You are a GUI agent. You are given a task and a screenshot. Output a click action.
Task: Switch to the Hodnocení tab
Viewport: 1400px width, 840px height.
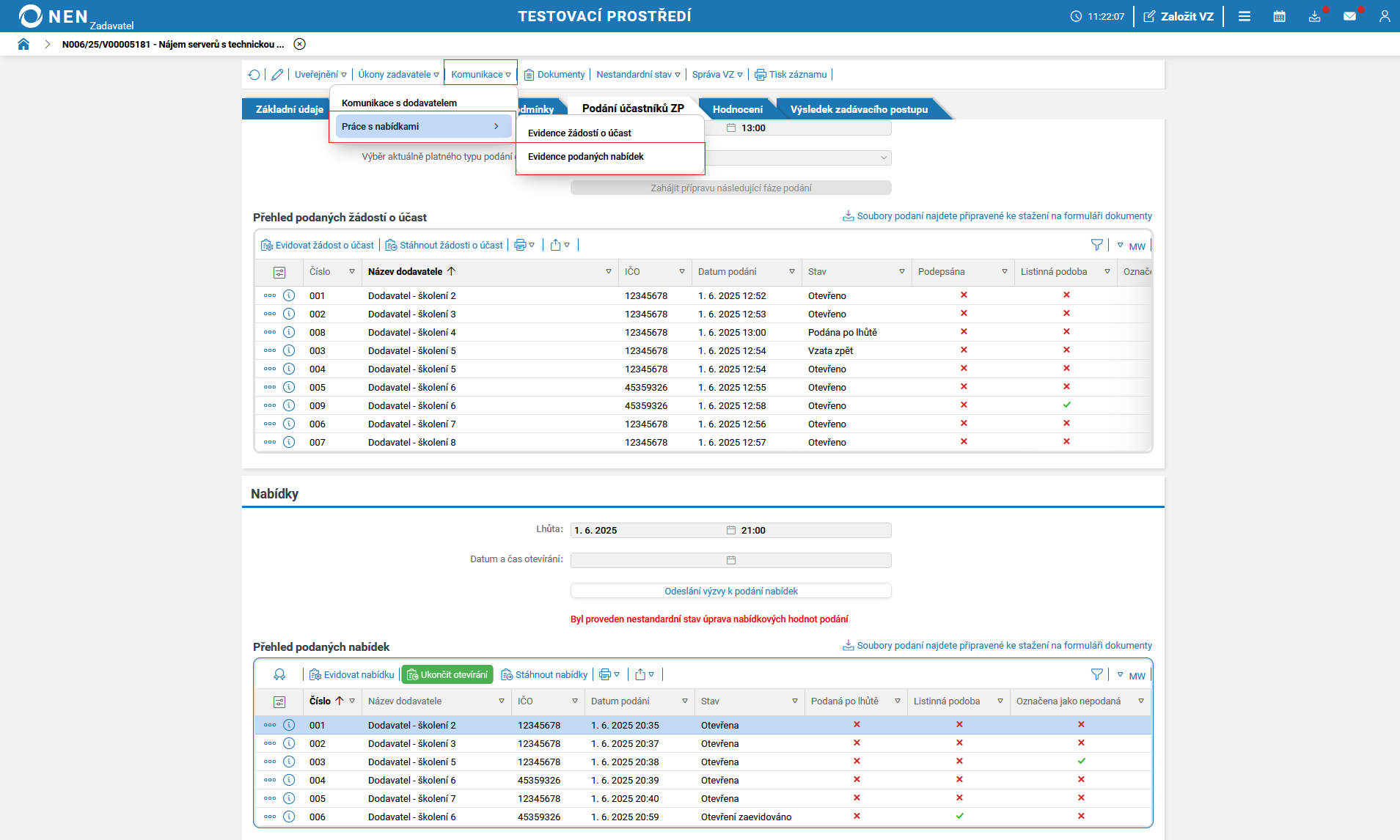tap(737, 109)
